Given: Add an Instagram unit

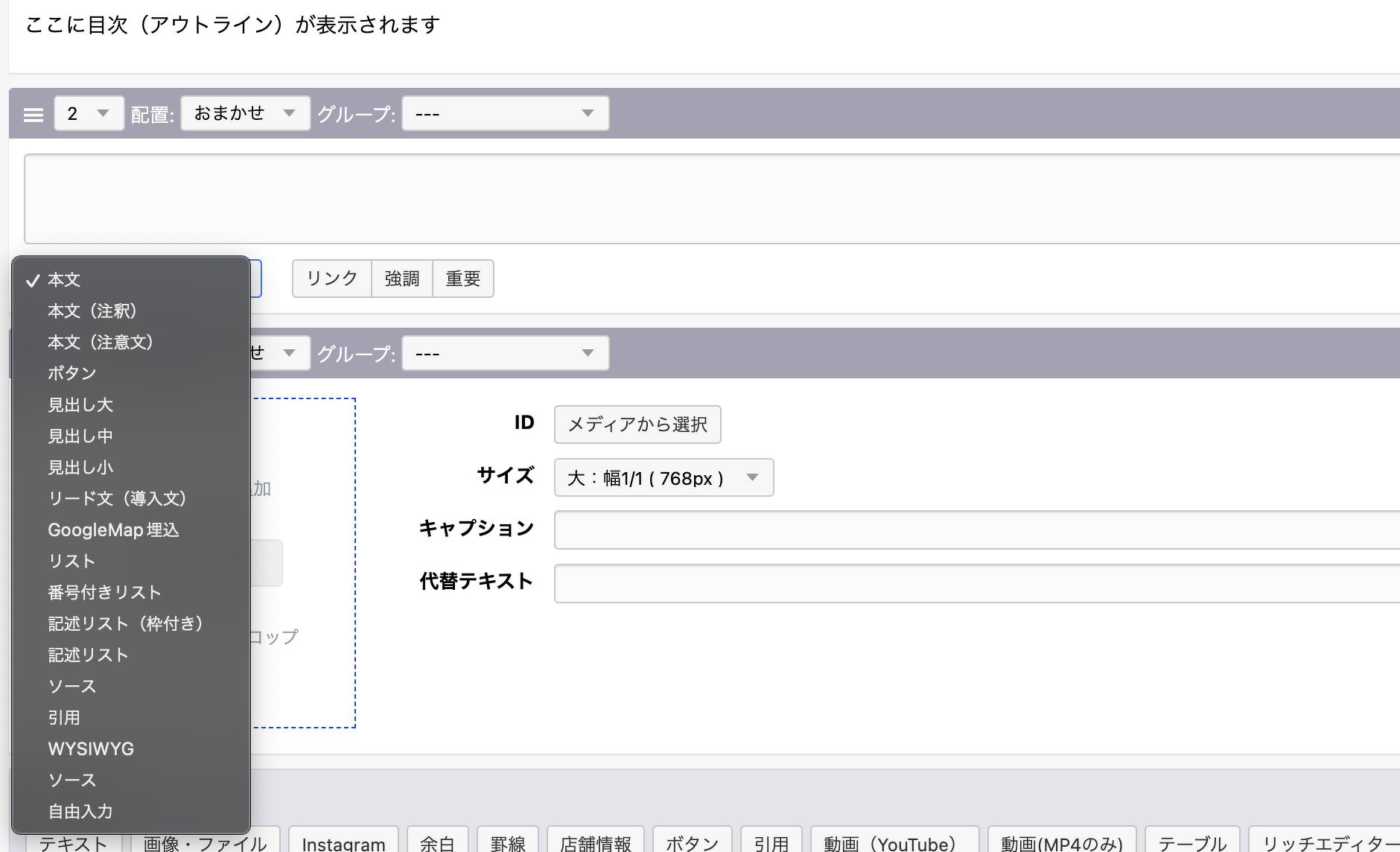Looking at the screenshot, I should (343, 842).
